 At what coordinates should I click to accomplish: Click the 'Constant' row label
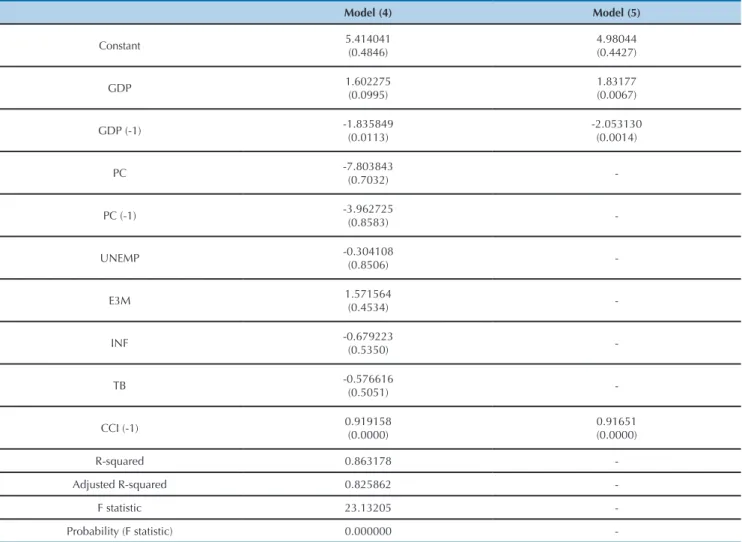coord(119,46)
